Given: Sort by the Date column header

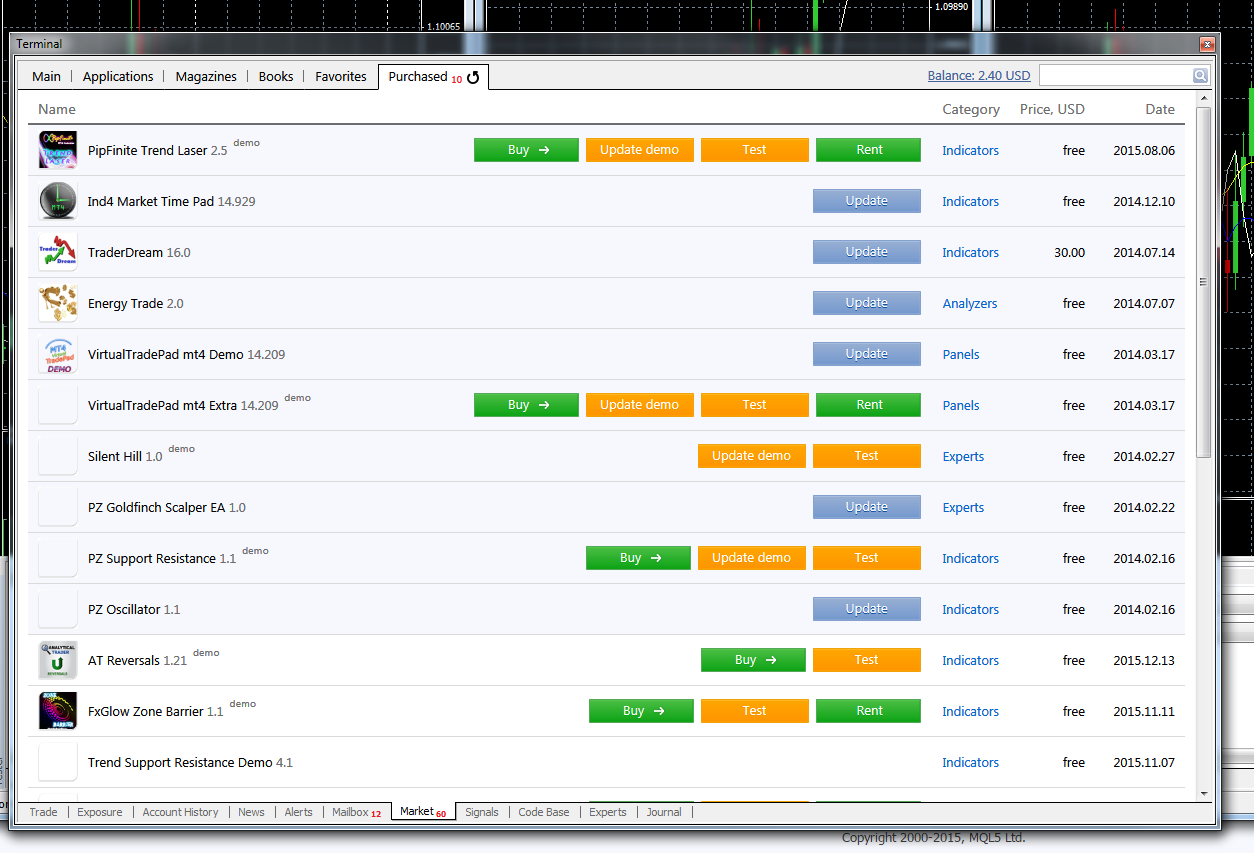Looking at the screenshot, I should pyautogui.click(x=1160, y=110).
